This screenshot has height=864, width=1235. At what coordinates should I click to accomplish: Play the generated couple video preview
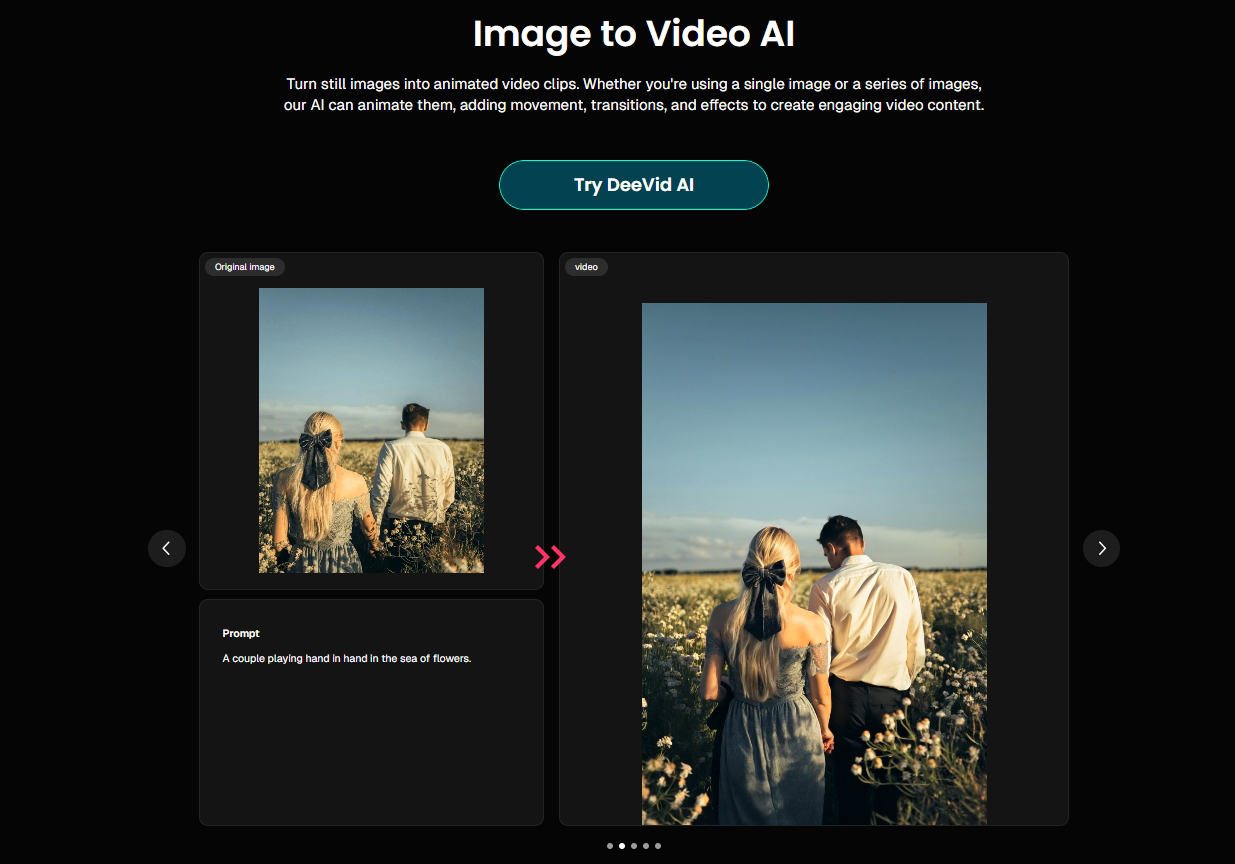click(814, 564)
